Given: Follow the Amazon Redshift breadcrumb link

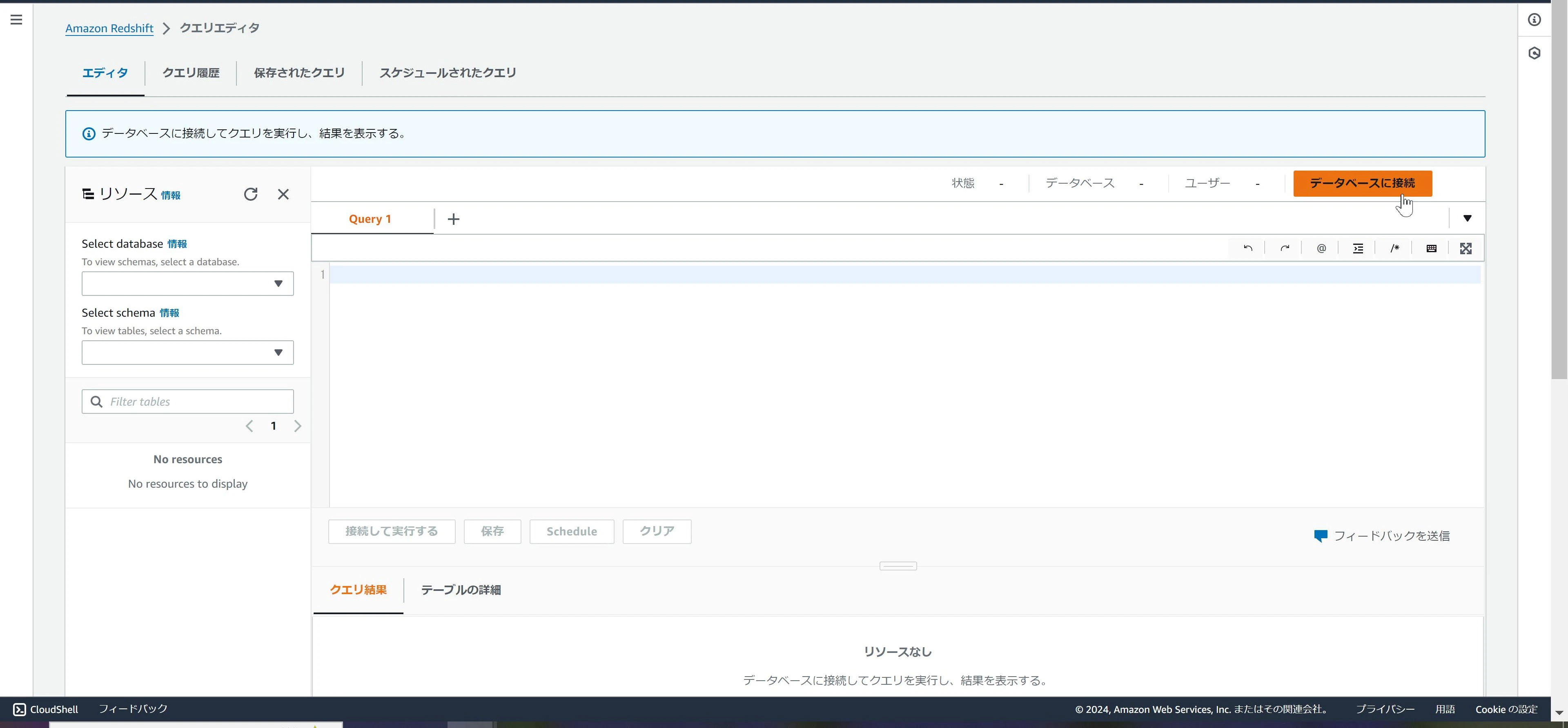Looking at the screenshot, I should coord(109,28).
